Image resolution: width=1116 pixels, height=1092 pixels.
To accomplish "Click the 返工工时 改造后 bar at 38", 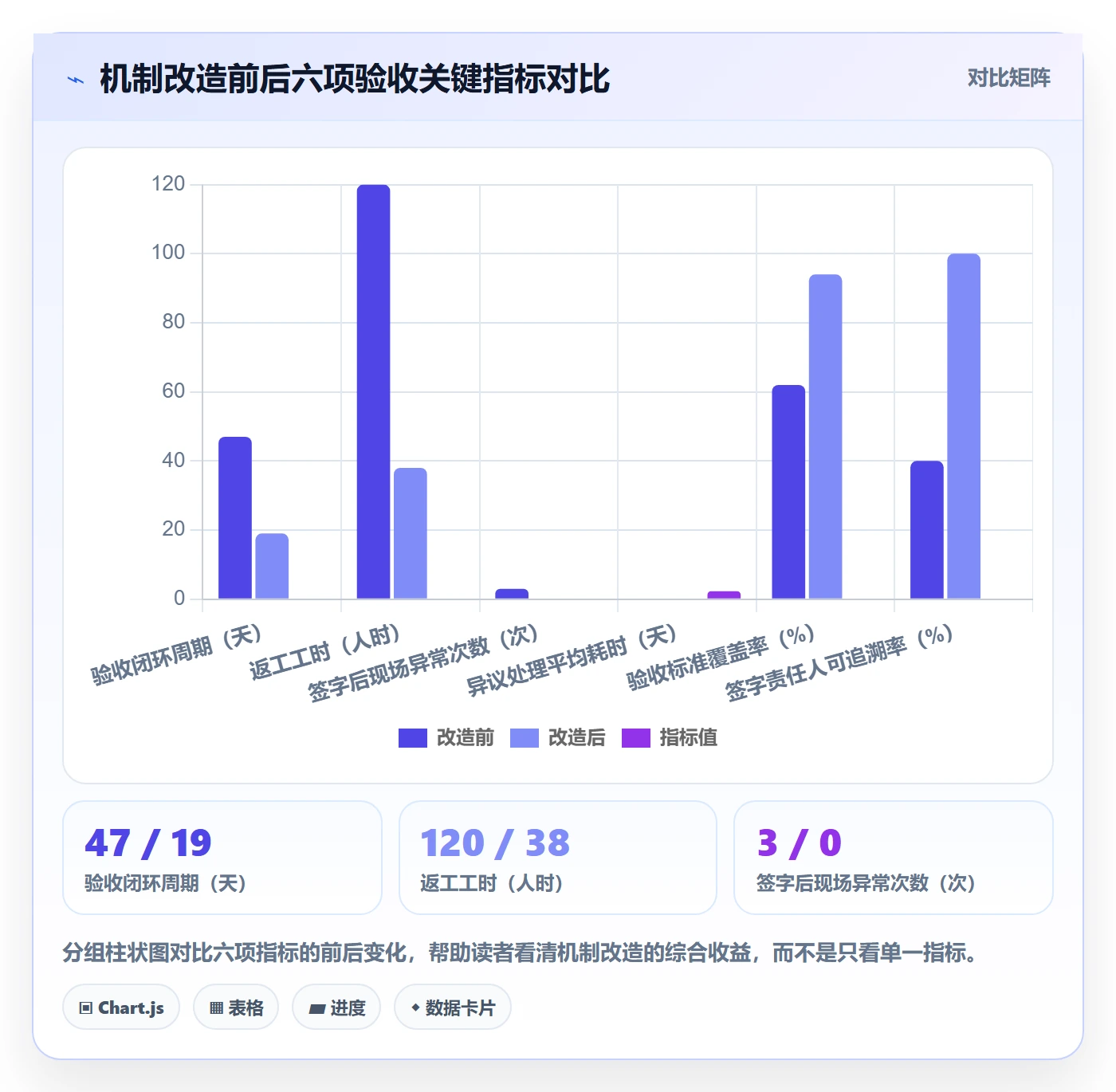I will click(x=411, y=533).
